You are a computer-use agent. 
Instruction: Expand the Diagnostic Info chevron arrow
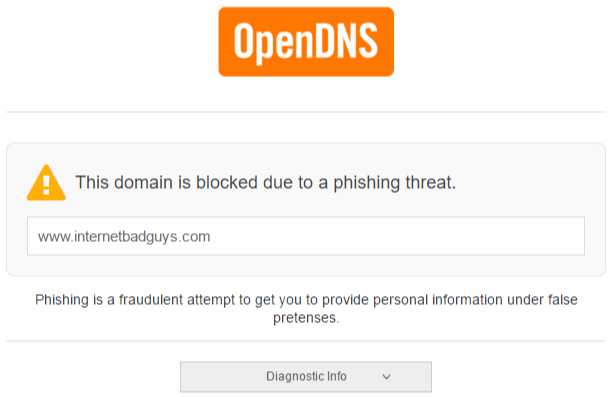[386, 377]
